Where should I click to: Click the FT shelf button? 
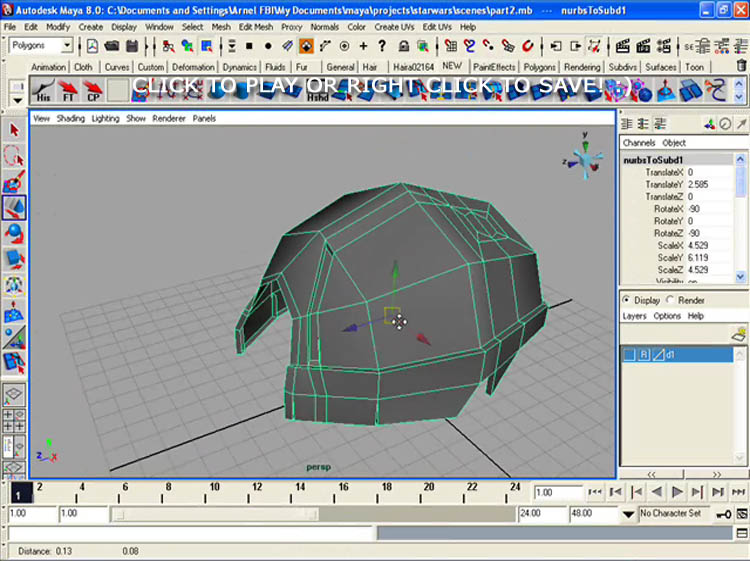pos(68,92)
